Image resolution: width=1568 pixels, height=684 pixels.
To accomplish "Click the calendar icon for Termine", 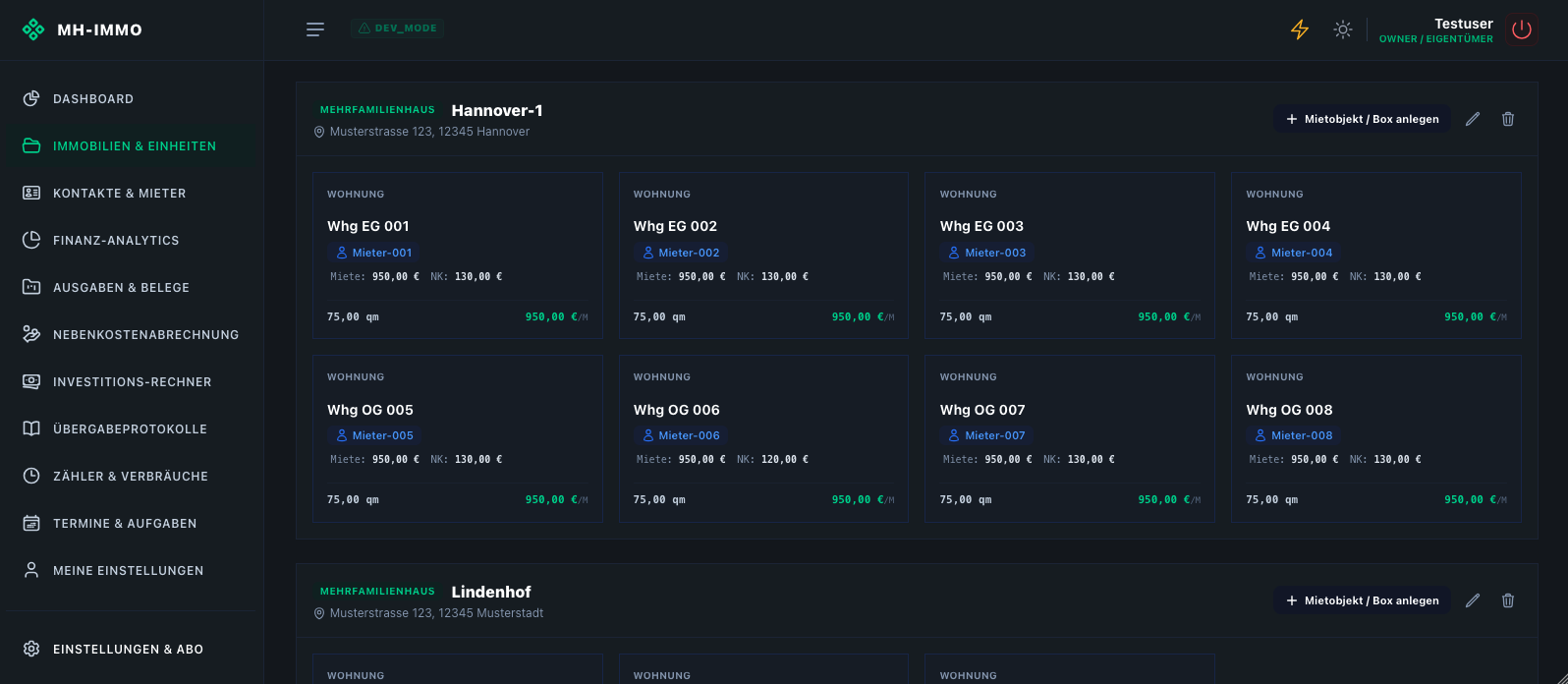I will 31,523.
